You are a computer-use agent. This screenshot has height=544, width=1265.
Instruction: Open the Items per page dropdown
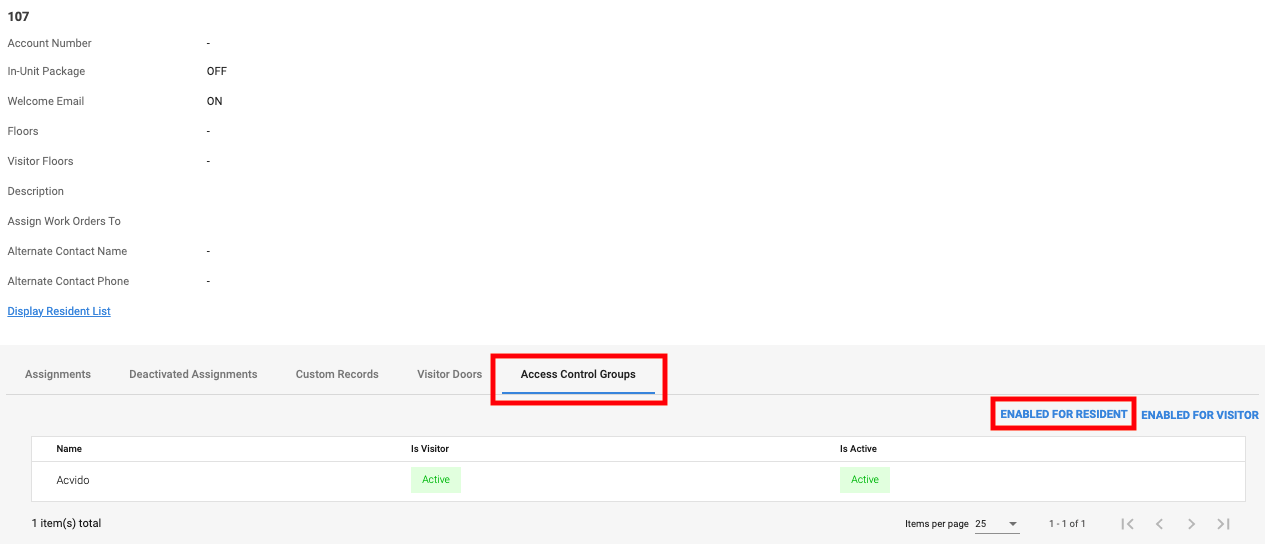[x=997, y=524]
